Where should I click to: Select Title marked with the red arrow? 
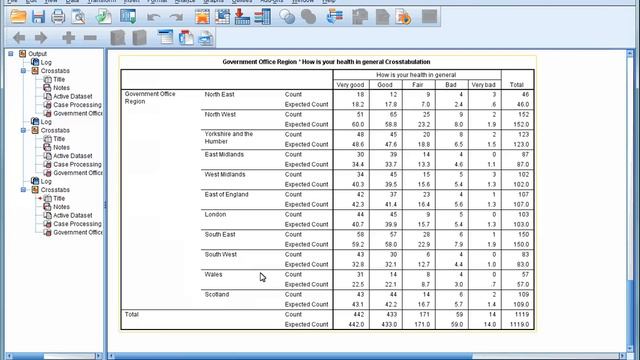59,198
